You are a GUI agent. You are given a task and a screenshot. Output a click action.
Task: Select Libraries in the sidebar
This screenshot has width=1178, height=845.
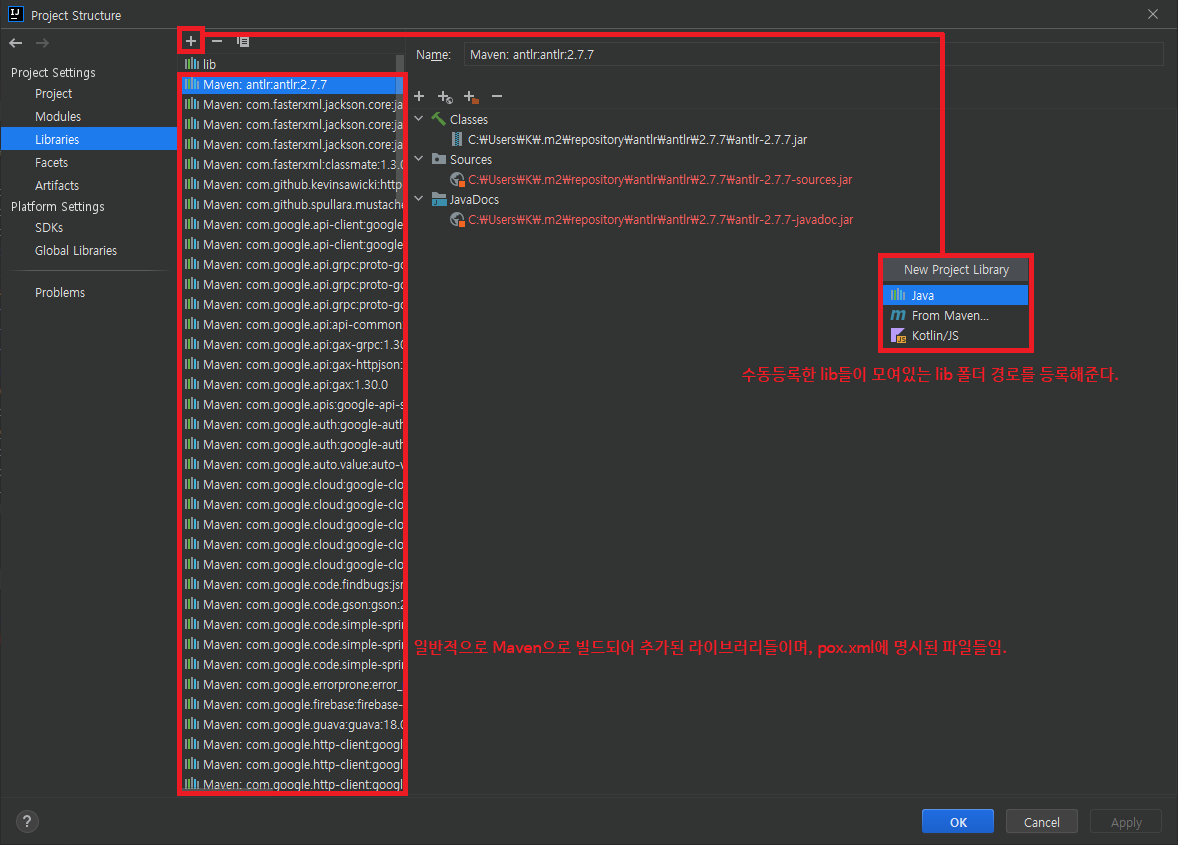(x=89, y=139)
